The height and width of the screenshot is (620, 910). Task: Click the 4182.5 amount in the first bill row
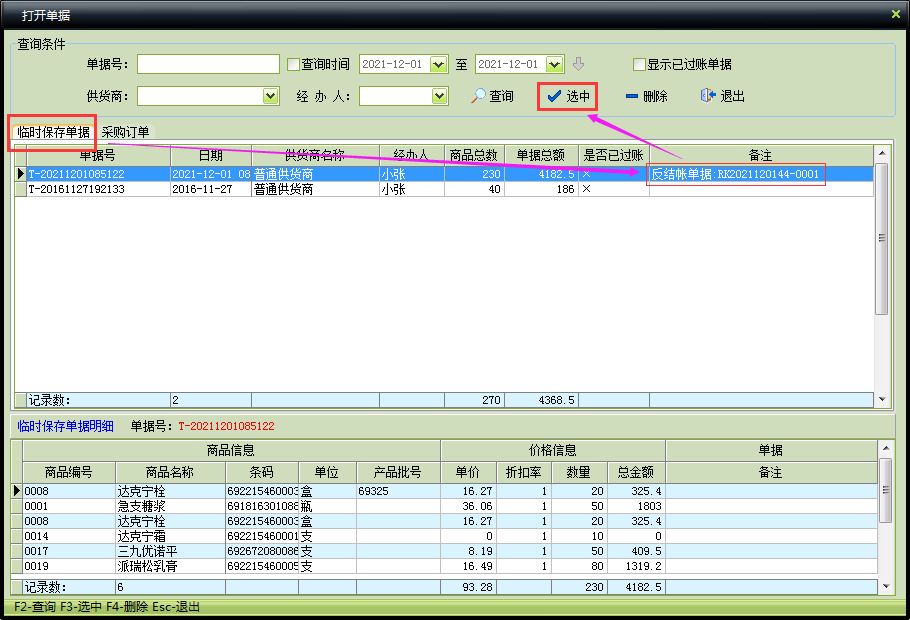pyautogui.click(x=541, y=174)
